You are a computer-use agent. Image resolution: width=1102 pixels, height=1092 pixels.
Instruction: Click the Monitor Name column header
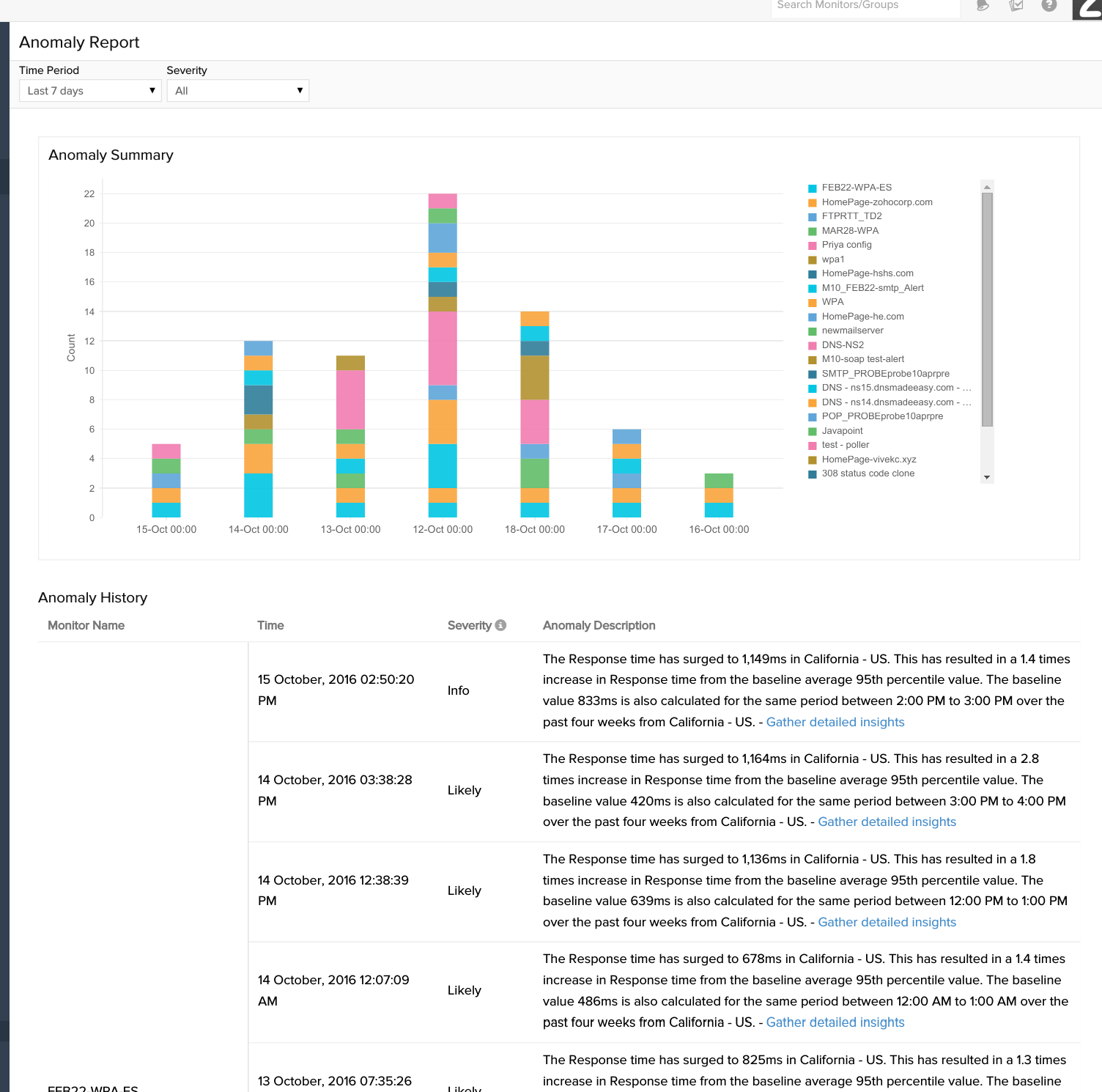[x=86, y=625]
